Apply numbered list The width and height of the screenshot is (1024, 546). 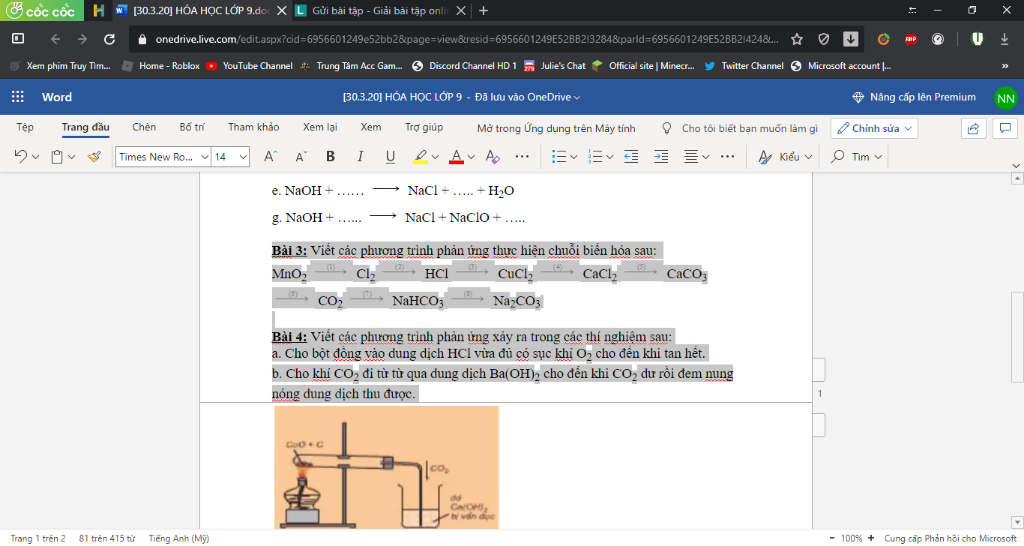point(595,157)
